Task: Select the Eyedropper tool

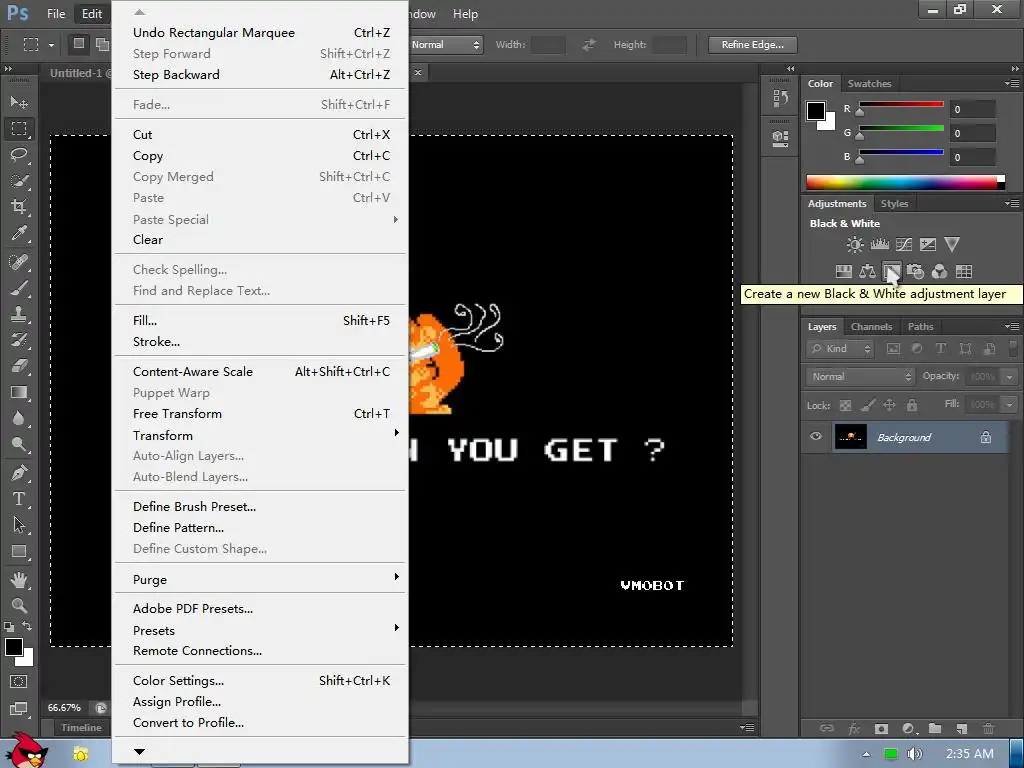Action: 19,233
